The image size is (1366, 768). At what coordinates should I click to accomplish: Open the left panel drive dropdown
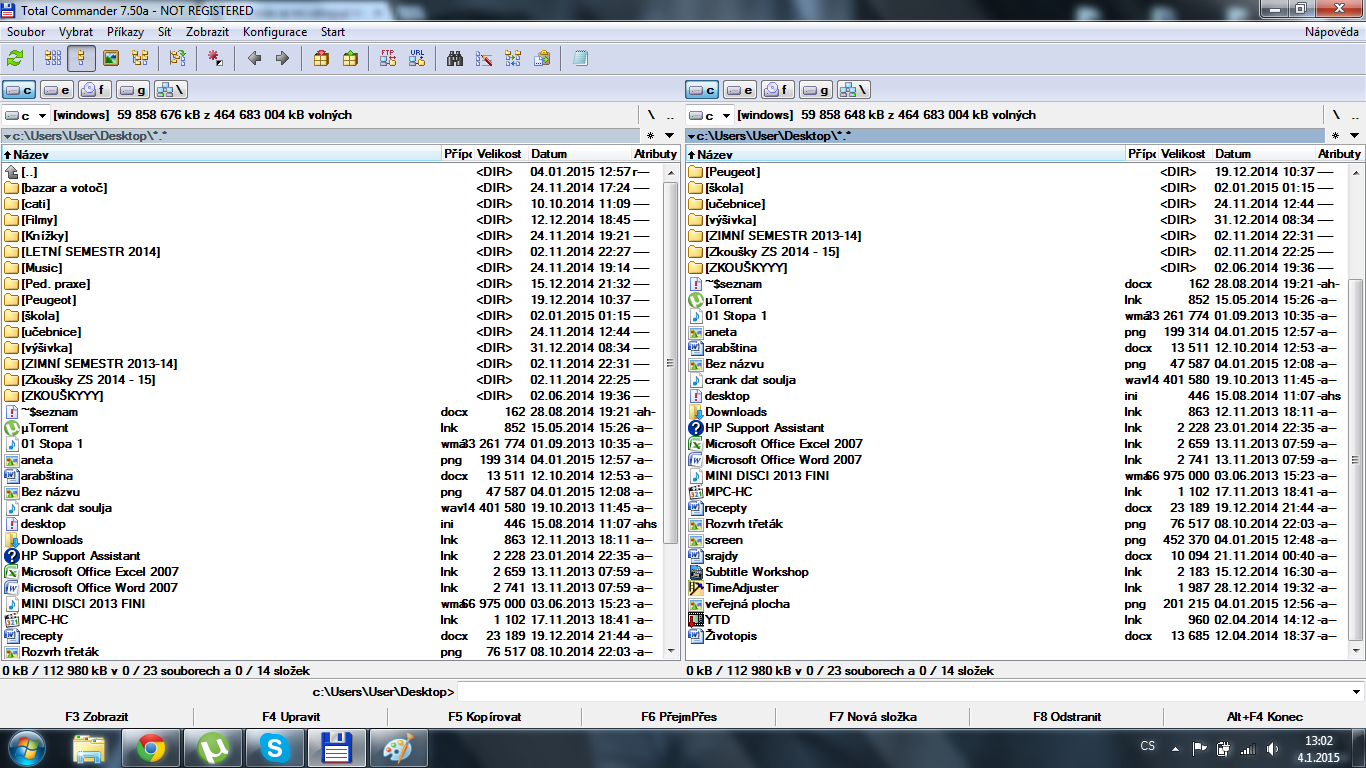click(x=26, y=115)
